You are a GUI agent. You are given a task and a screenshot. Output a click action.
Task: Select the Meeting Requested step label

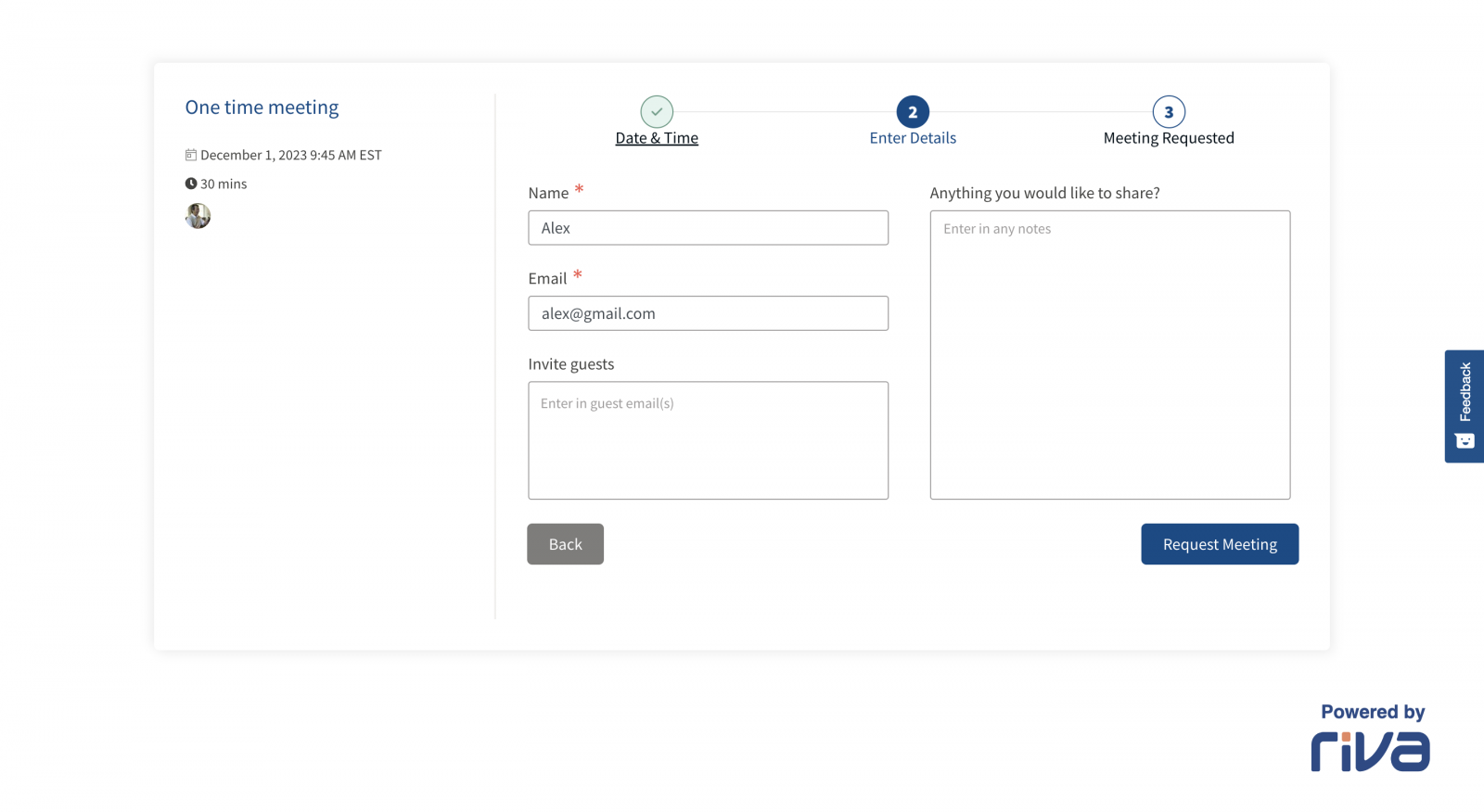click(1169, 138)
